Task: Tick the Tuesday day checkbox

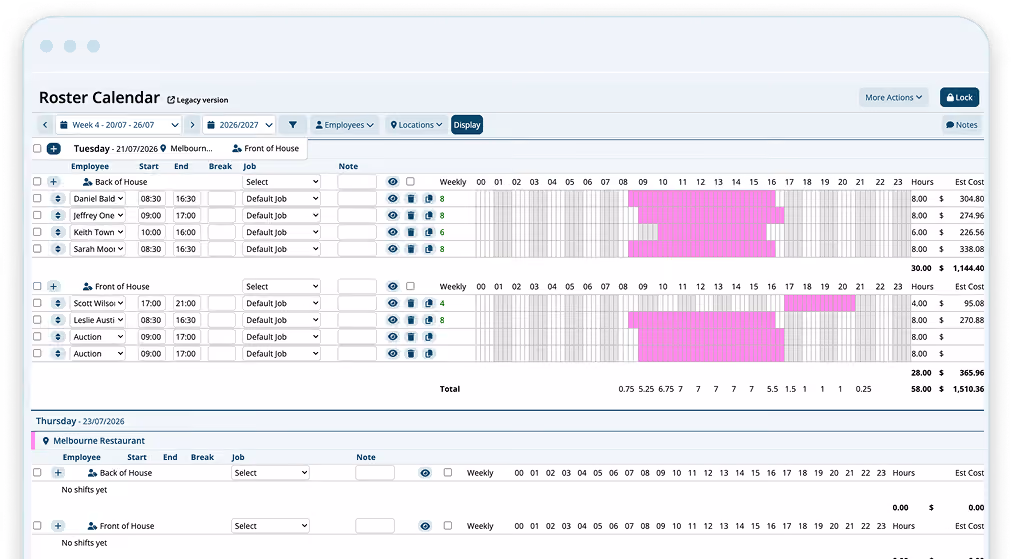Action: [37, 149]
